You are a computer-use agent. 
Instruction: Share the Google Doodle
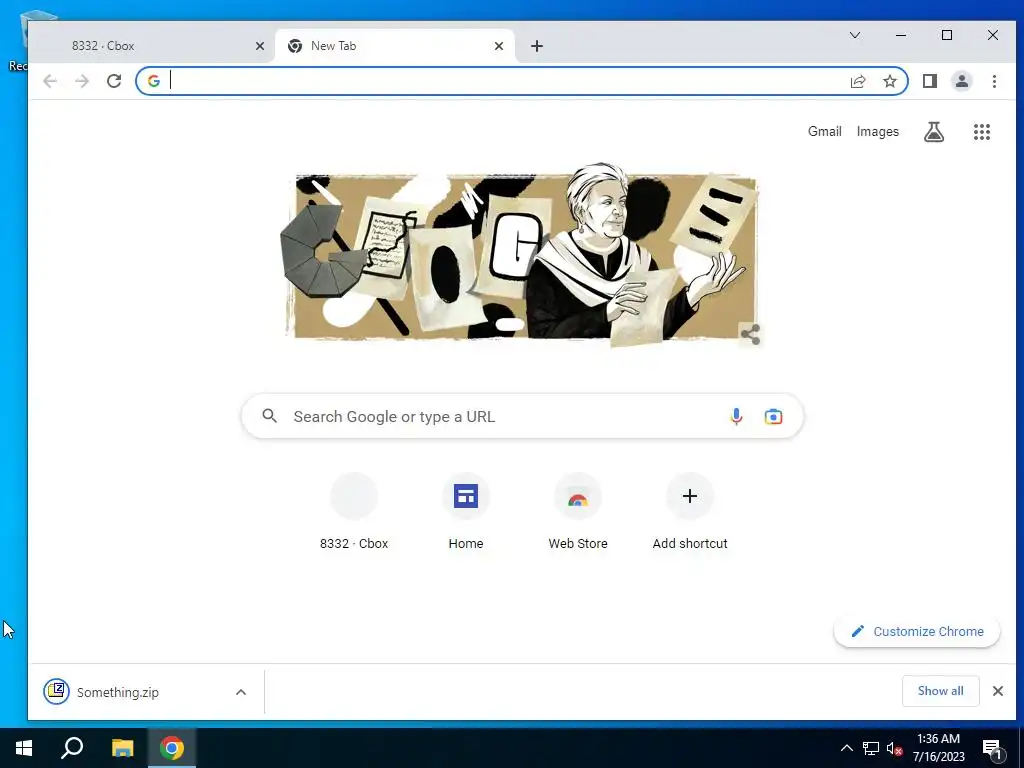click(750, 334)
